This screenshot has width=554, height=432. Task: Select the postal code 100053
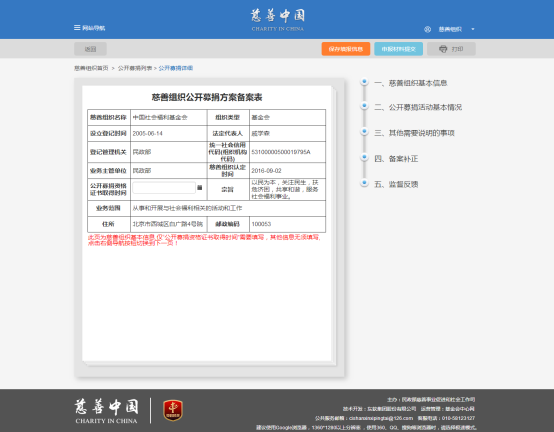(x=261, y=224)
